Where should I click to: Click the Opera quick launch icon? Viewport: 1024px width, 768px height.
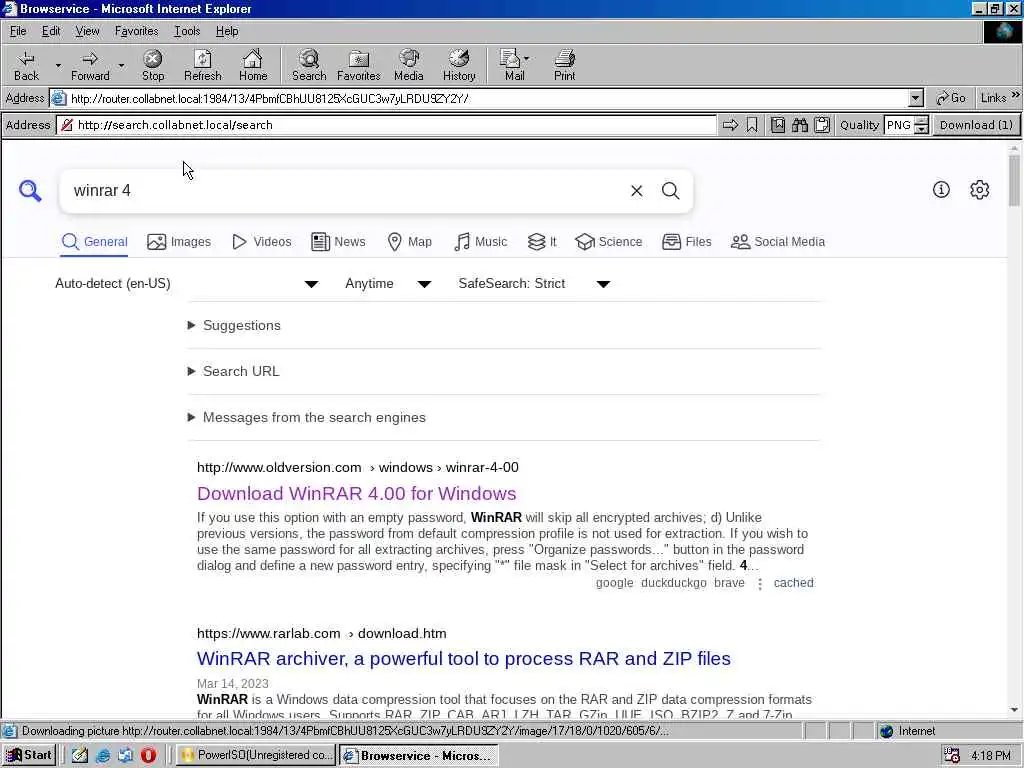(x=148, y=756)
